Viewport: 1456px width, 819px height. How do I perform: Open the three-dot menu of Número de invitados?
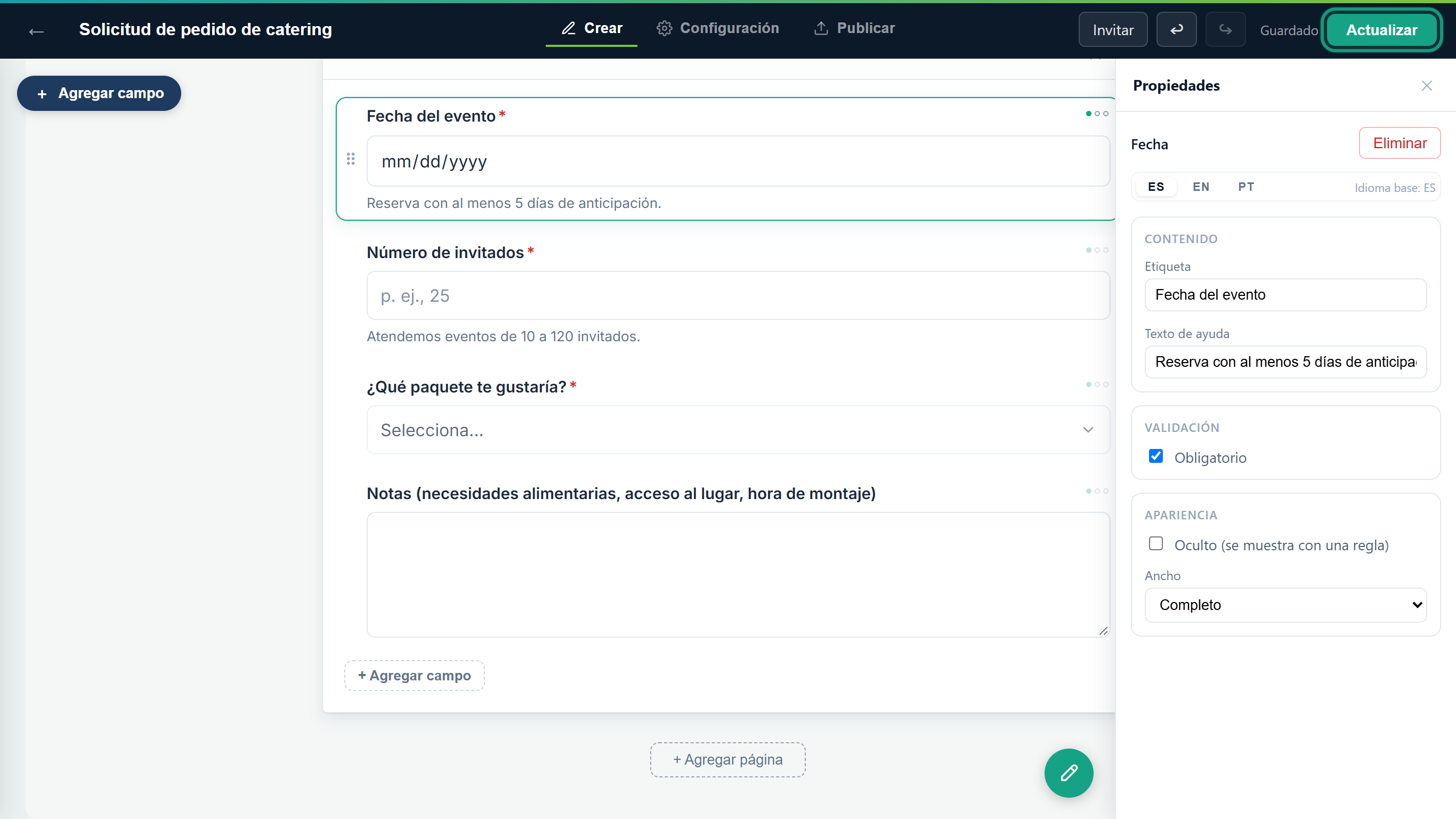coord(1096,250)
